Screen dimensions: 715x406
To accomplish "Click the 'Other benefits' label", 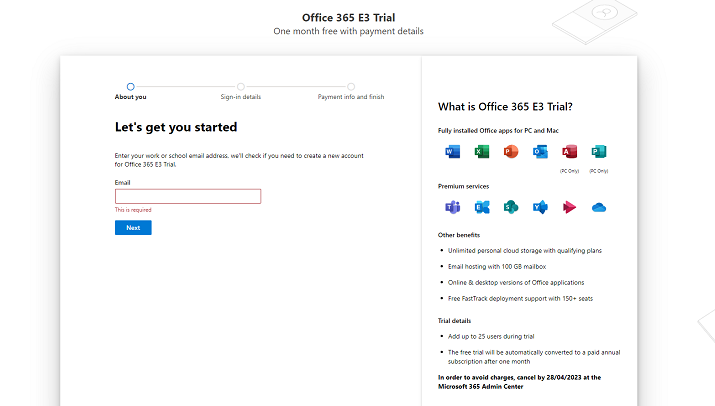I will click(459, 235).
